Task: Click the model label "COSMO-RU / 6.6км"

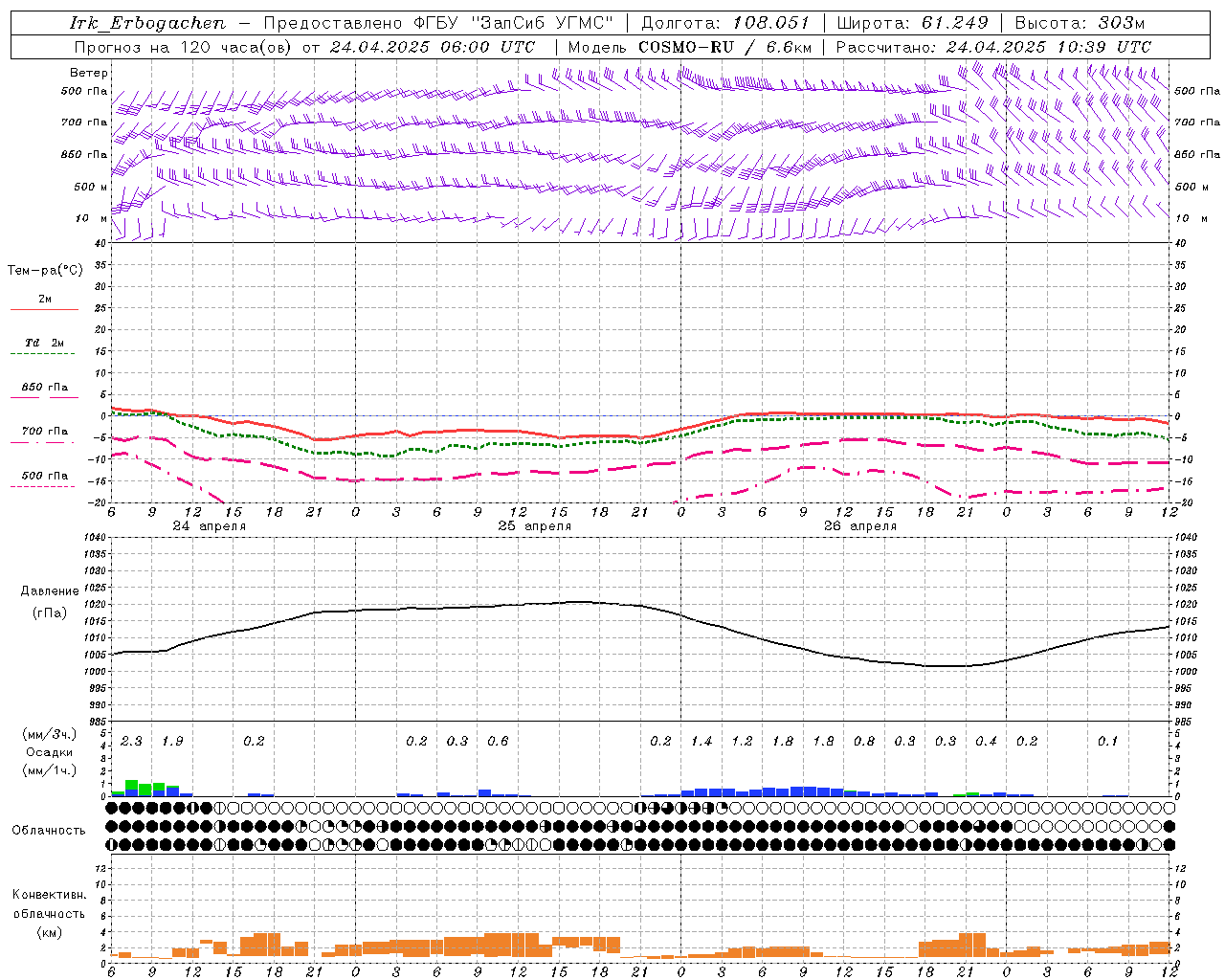Action: point(725,47)
